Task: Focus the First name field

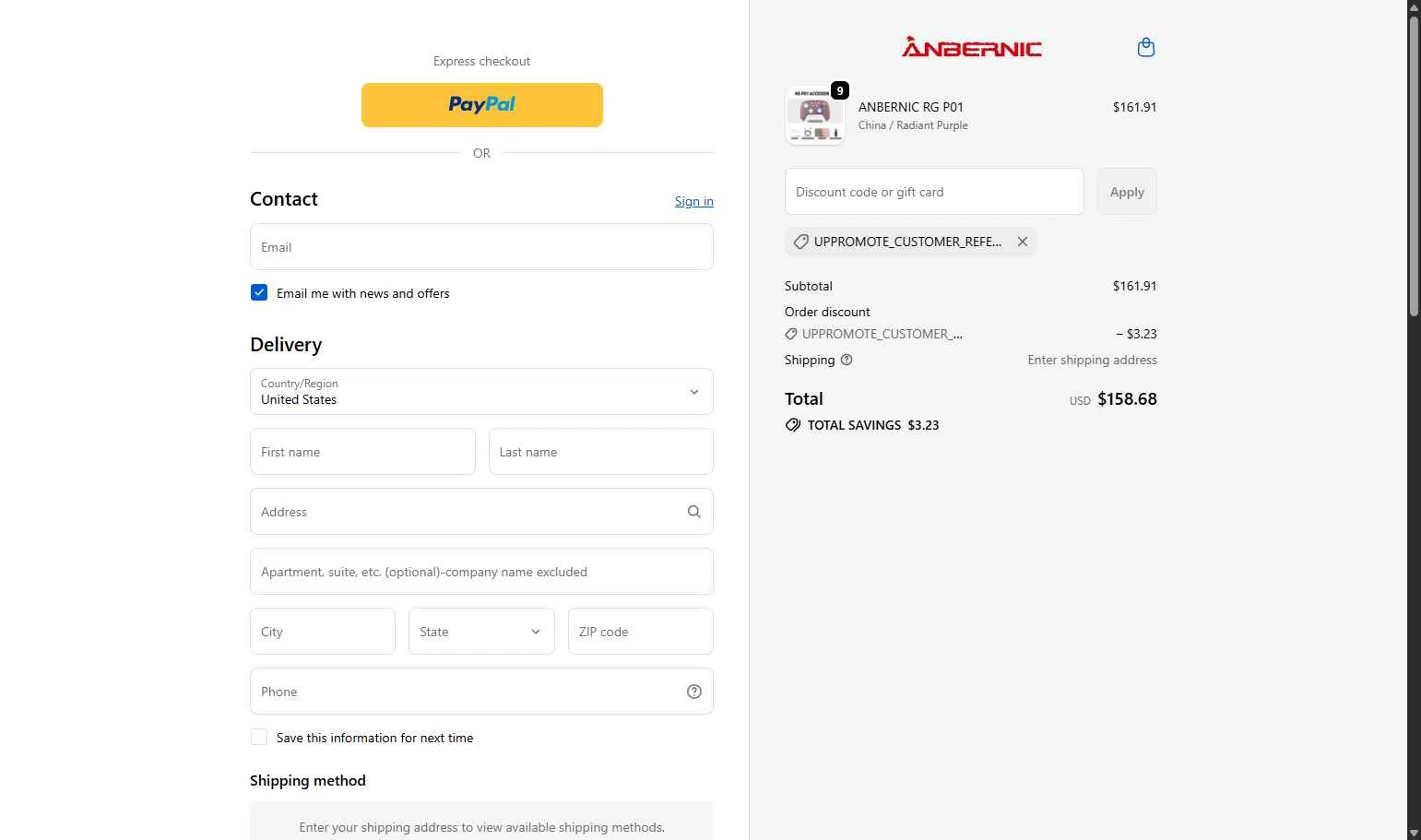Action: coord(362,452)
